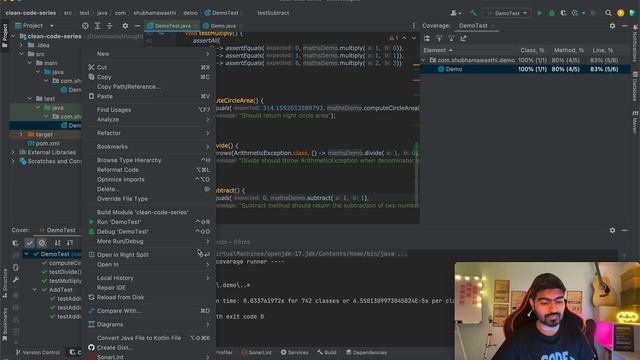This screenshot has width=640, height=360.
Task: Toggle the Bookmarks vertical tool window button
Action: tap(4, 324)
